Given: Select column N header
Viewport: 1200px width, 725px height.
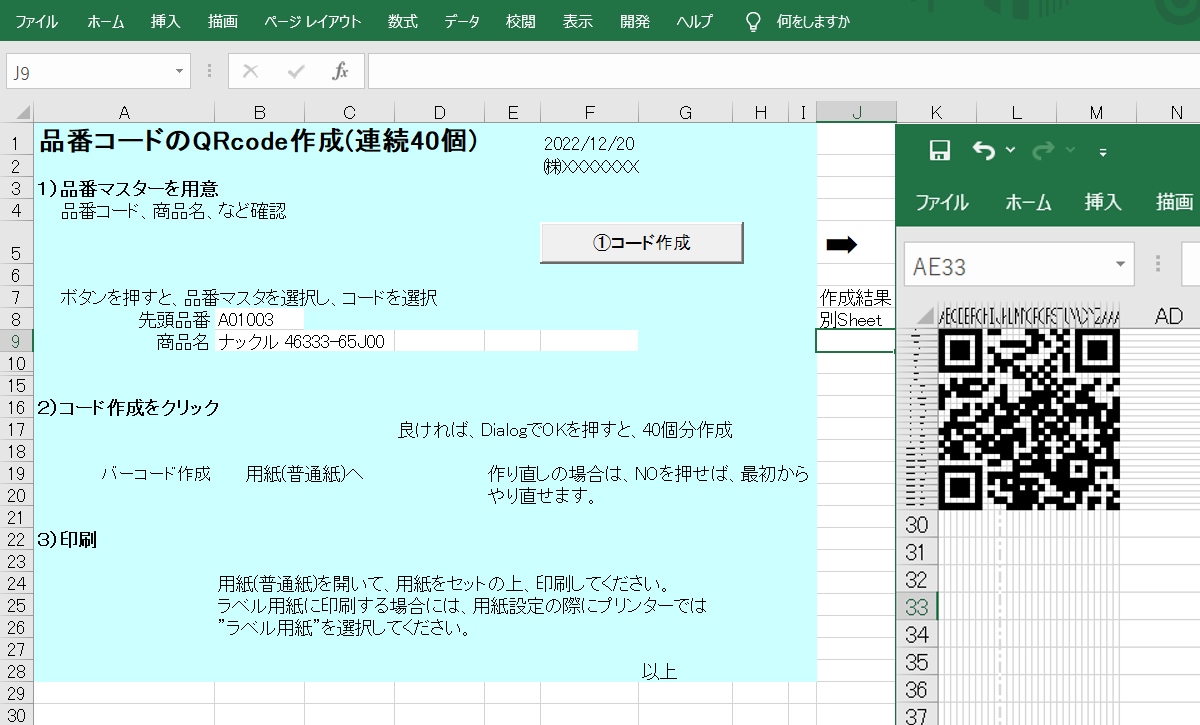Looking at the screenshot, I should (1176, 112).
